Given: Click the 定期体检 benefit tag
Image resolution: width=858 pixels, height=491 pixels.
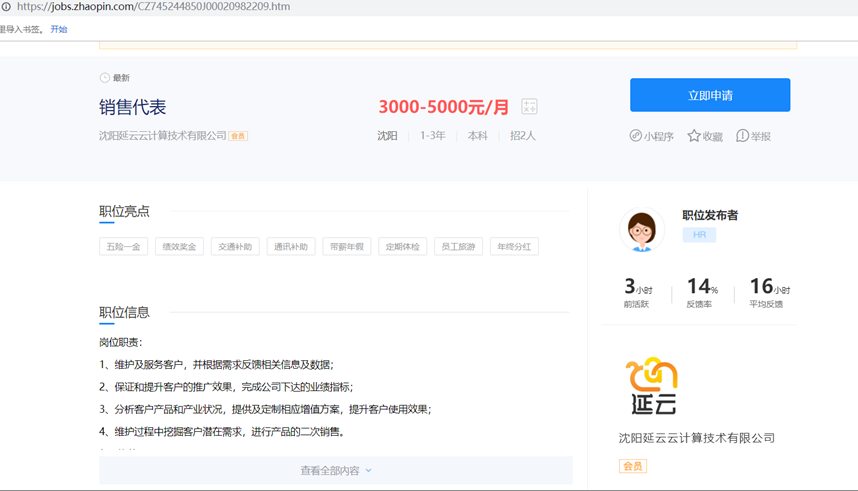Looking at the screenshot, I should [x=402, y=246].
